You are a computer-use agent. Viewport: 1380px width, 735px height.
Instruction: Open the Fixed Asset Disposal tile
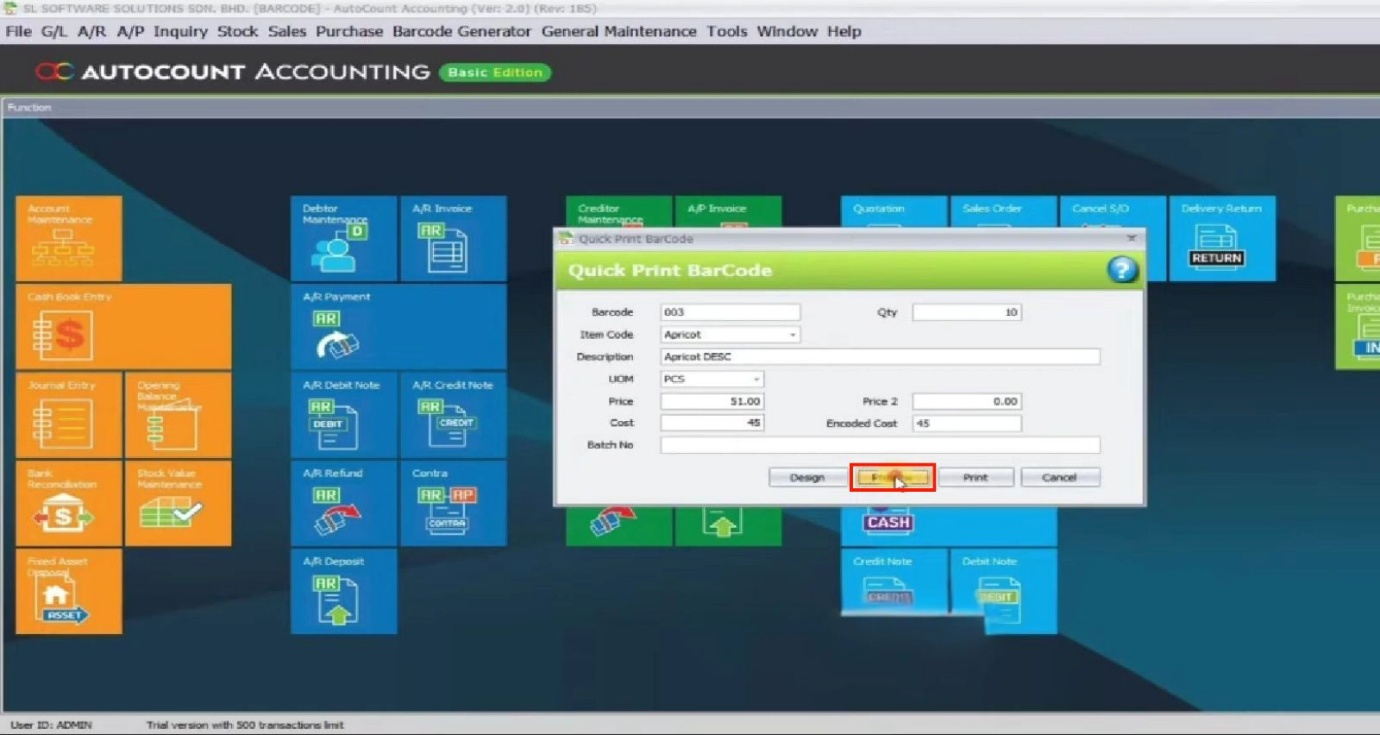(69, 591)
